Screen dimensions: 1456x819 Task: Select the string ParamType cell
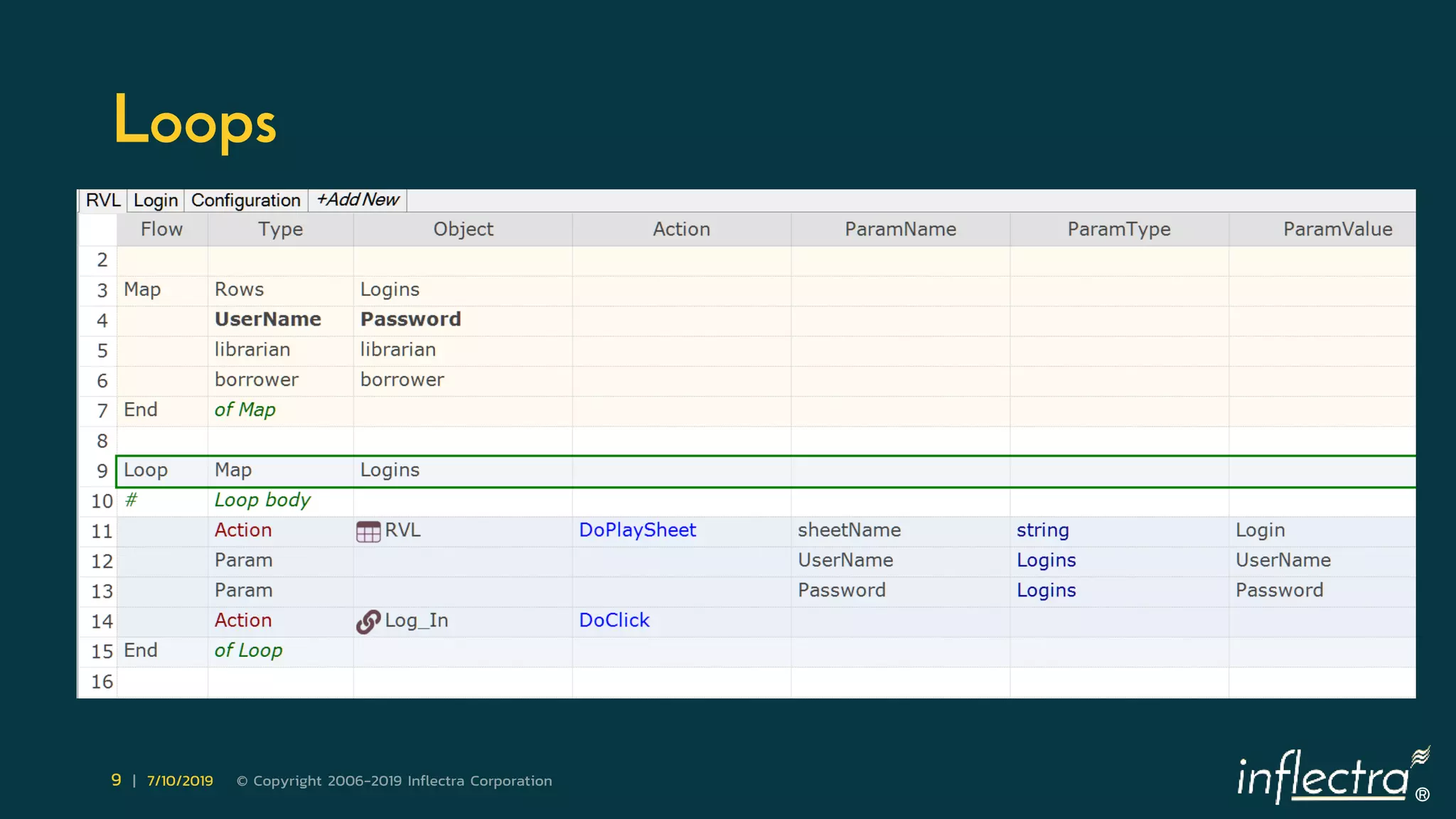pos(1042,530)
